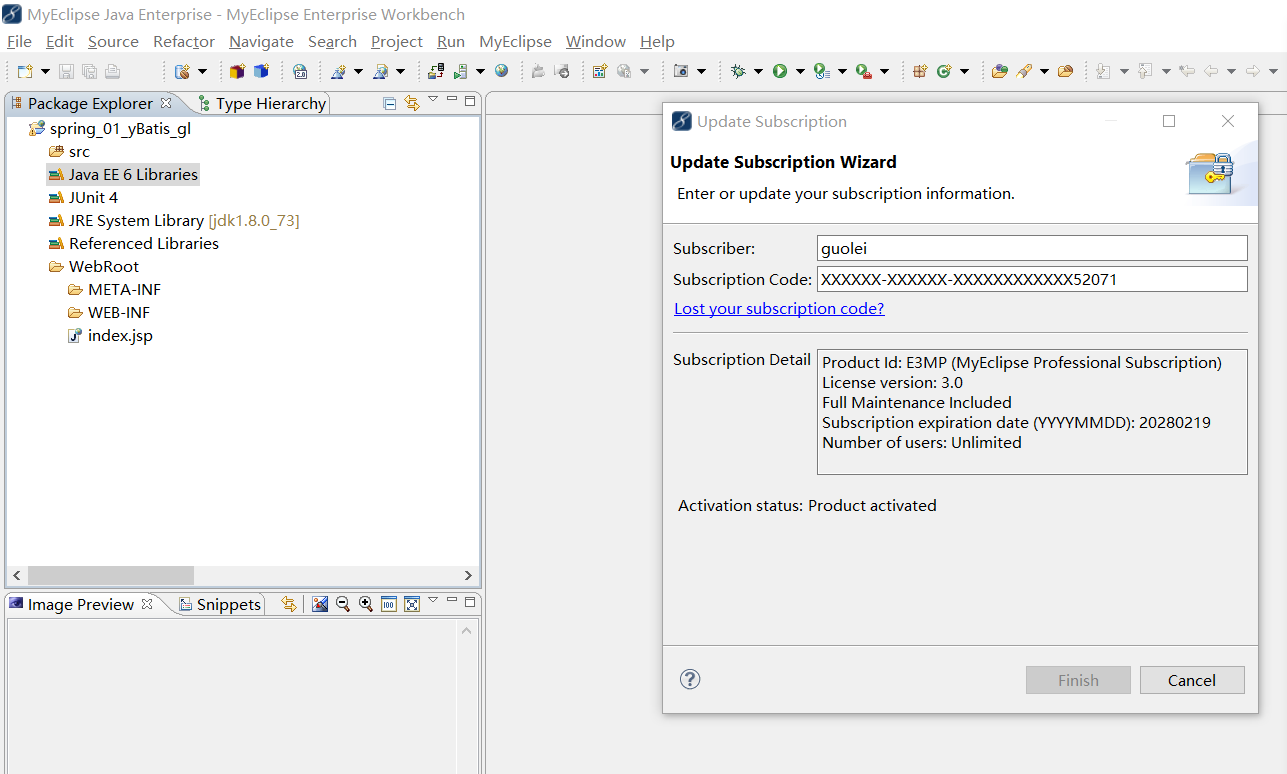
Task: Click into the Subscription Code field
Action: 1032,279
